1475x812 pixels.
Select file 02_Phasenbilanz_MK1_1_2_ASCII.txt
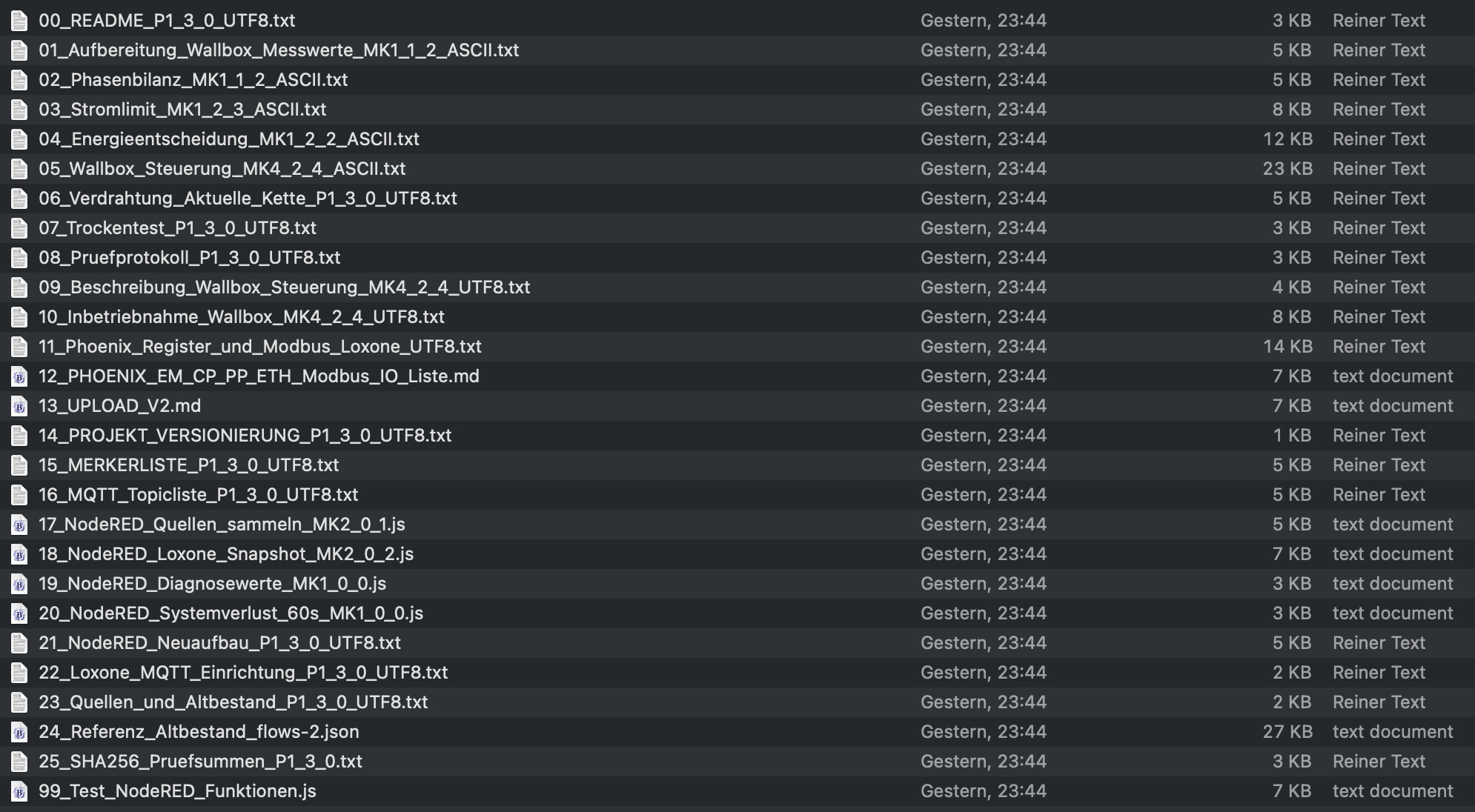(737, 80)
